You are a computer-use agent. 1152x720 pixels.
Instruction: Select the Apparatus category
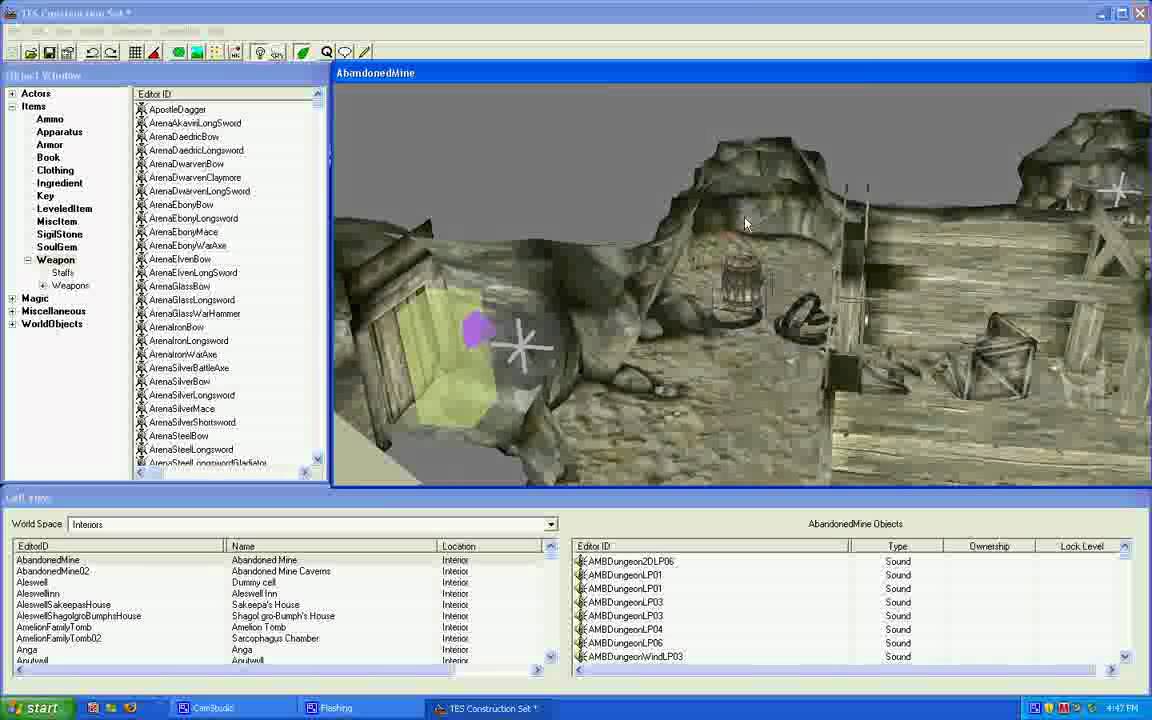(60, 132)
